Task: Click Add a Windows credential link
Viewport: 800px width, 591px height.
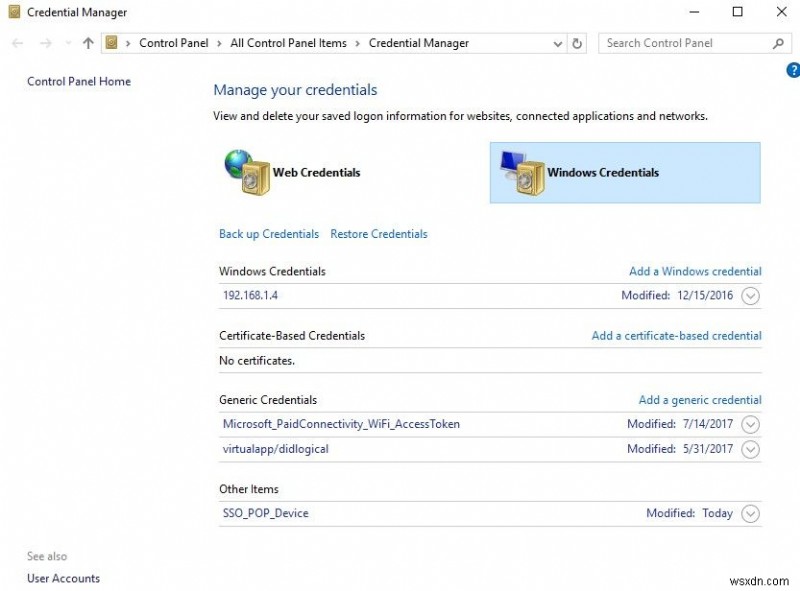Action: (x=695, y=272)
